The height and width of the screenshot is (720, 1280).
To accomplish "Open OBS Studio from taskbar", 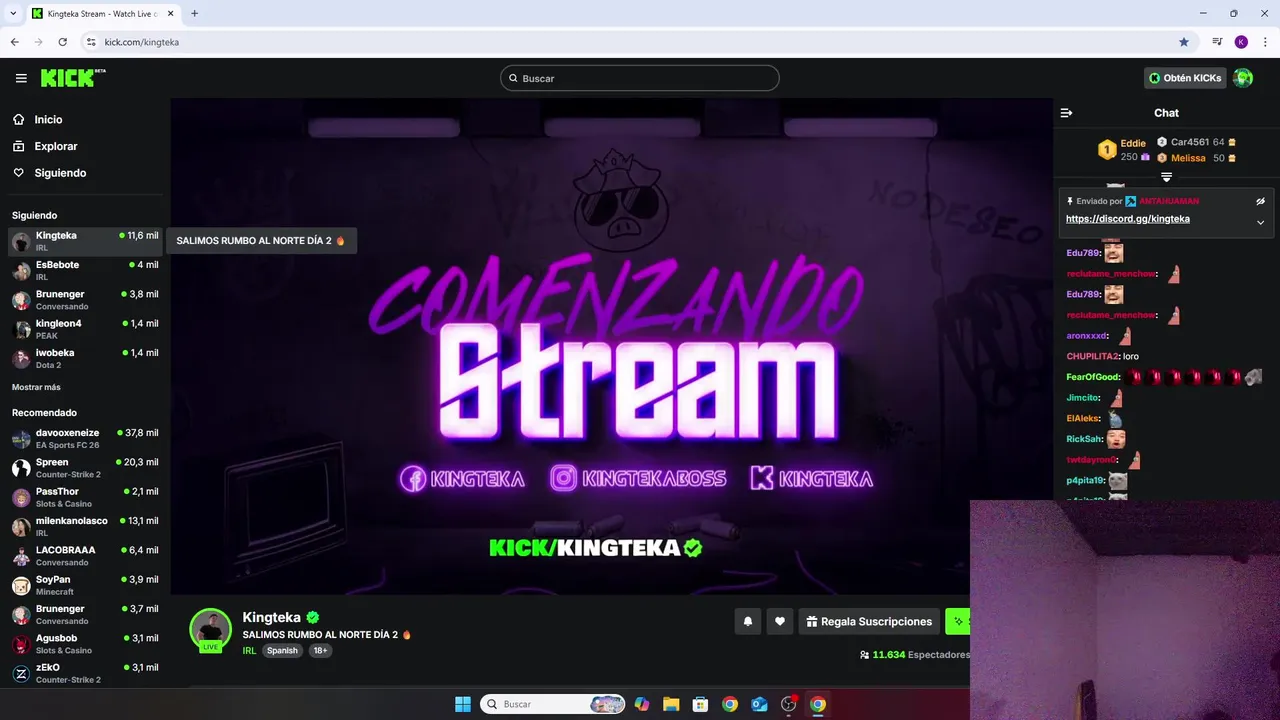I will click(789, 704).
